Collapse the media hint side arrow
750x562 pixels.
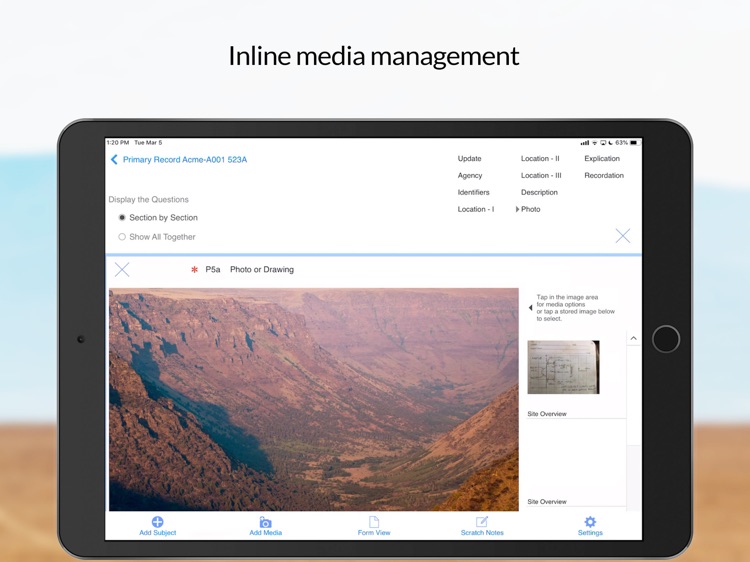pyautogui.click(x=530, y=308)
